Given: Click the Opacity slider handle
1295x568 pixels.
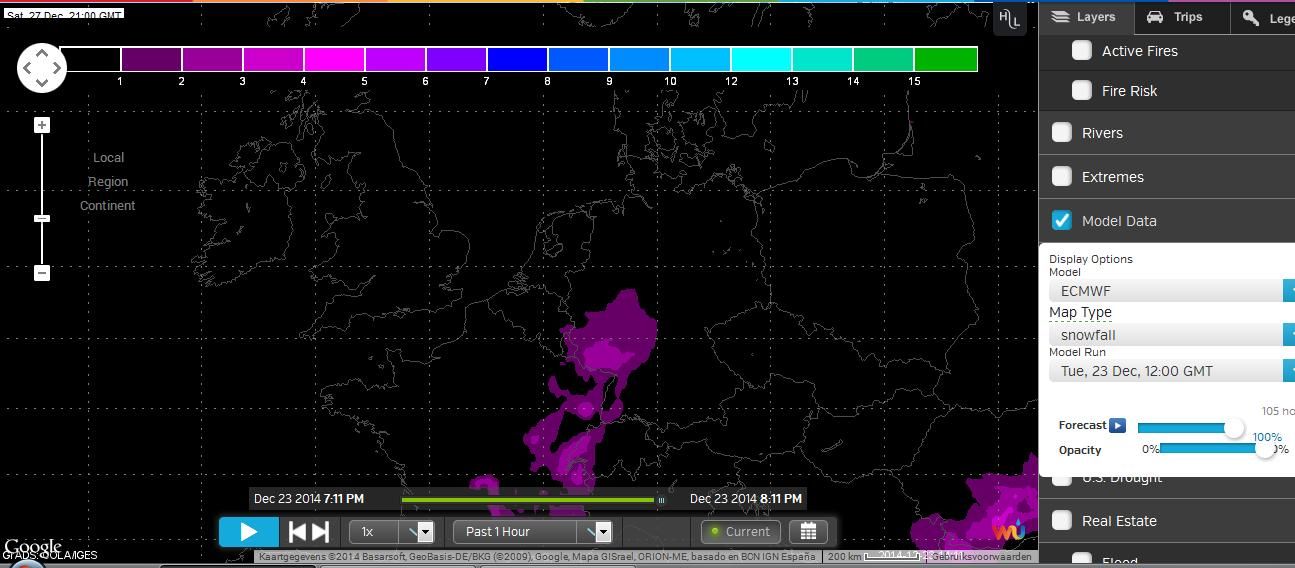Looking at the screenshot, I should tap(1265, 449).
